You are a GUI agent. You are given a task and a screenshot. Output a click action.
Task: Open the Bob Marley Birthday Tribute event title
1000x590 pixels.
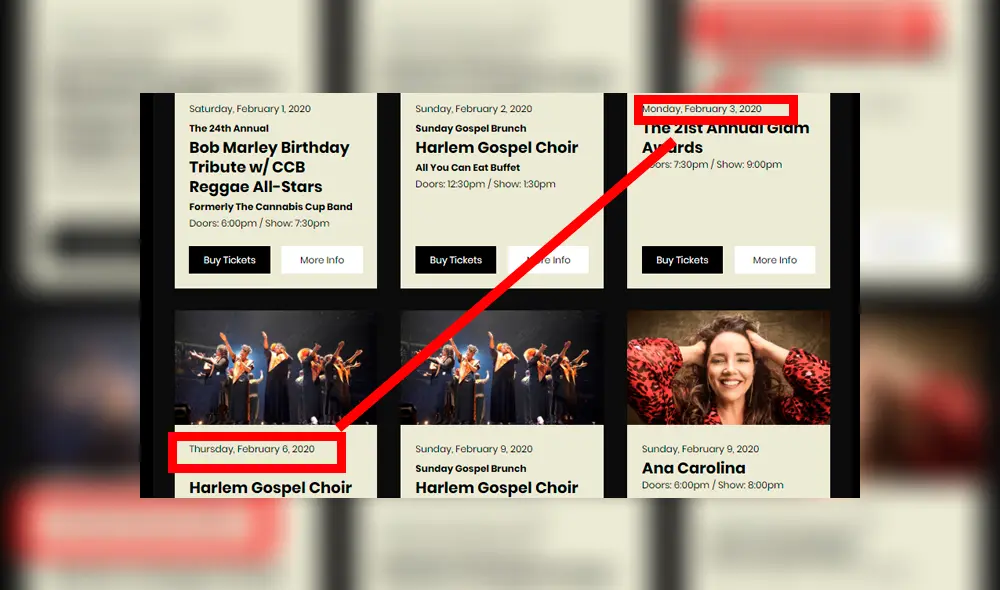(269, 167)
